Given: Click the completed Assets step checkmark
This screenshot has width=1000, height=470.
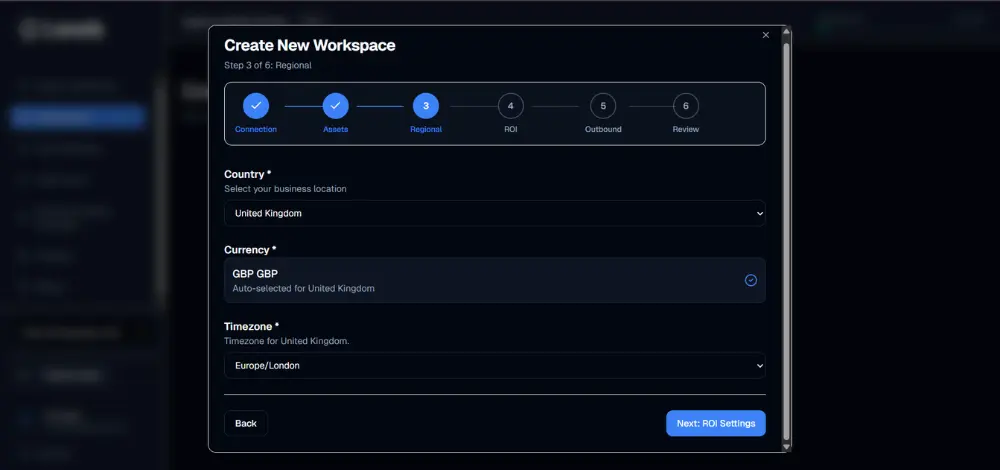Looking at the screenshot, I should click(x=335, y=106).
